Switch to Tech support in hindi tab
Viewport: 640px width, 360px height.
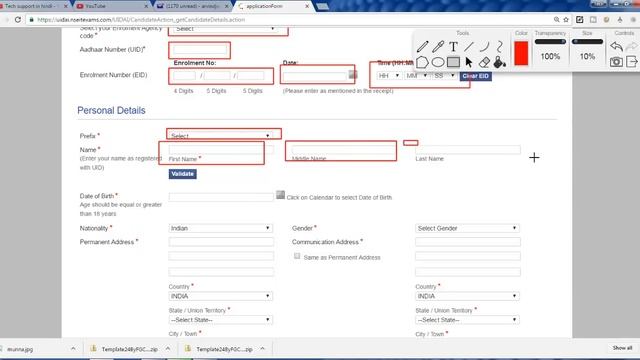(33, 6)
